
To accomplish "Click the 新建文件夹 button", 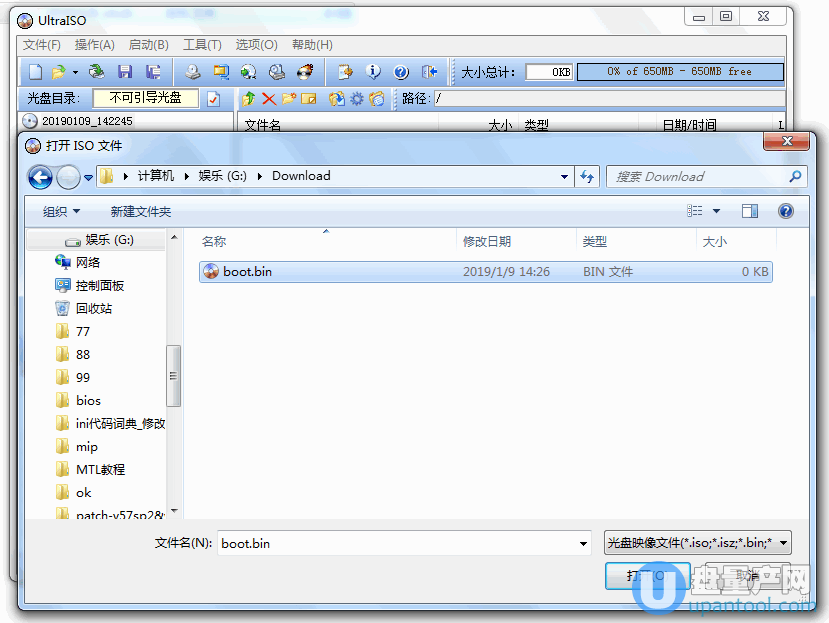I will [141, 212].
